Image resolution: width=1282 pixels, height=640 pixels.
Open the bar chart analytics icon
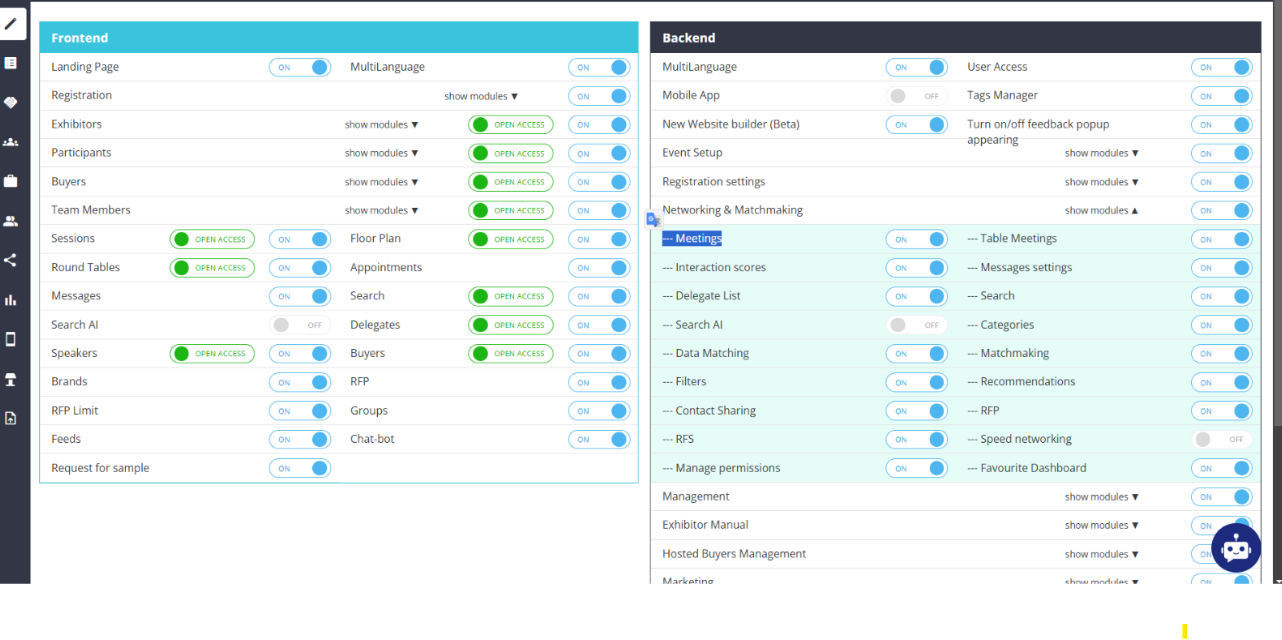coord(11,300)
